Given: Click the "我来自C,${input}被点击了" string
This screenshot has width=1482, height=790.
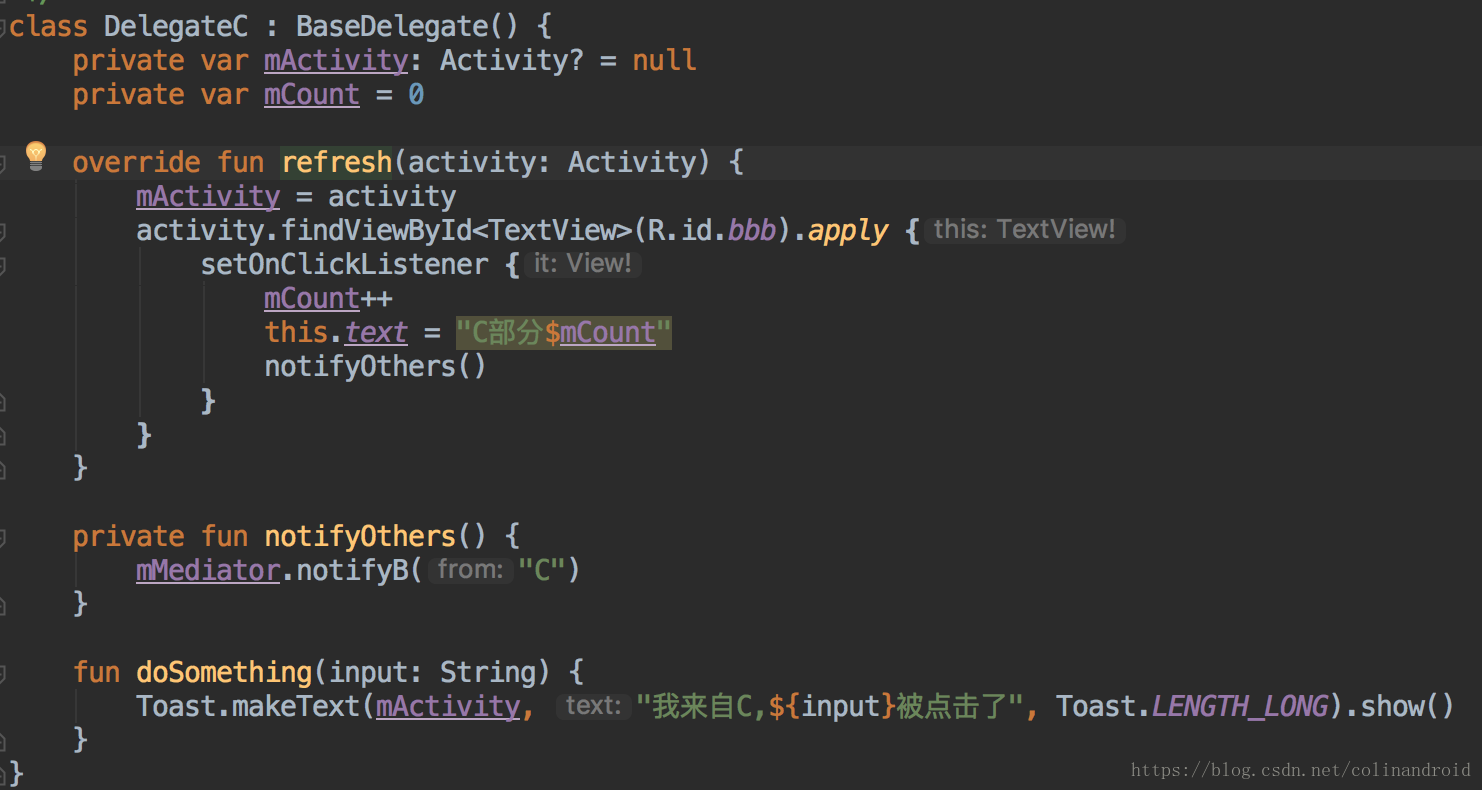Looking at the screenshot, I should [x=829, y=707].
